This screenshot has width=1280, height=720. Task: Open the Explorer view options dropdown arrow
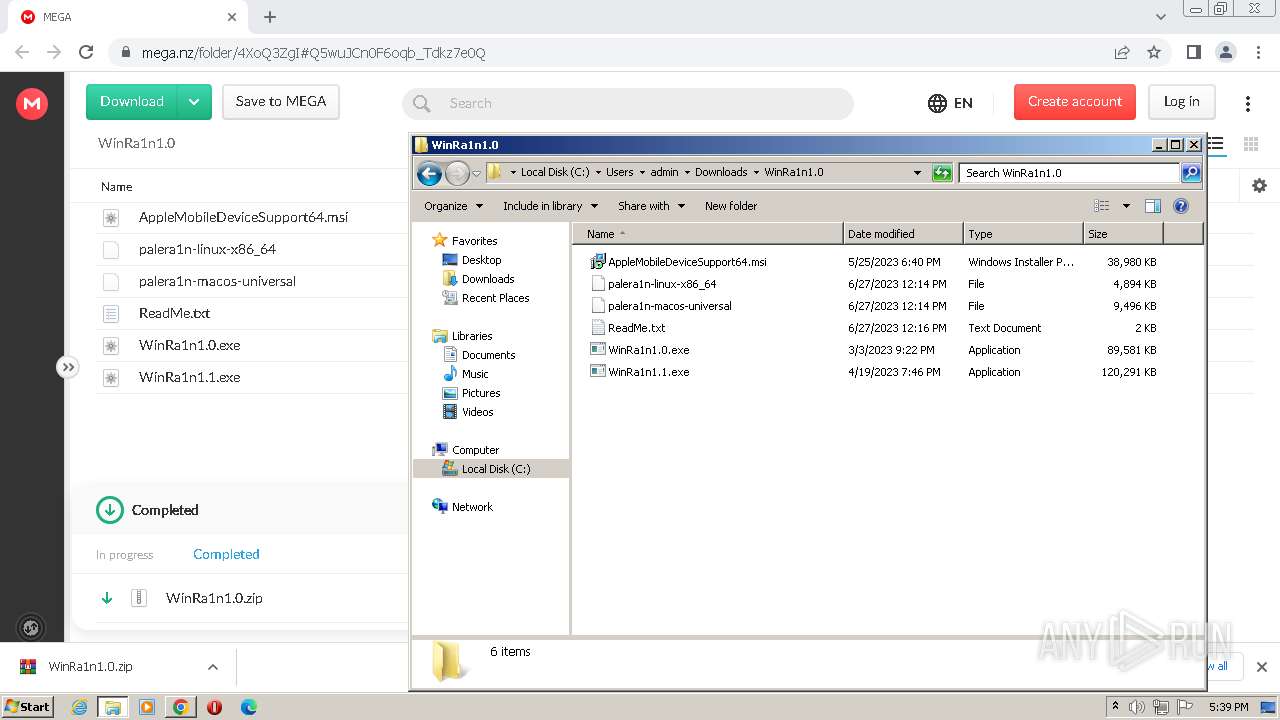pyautogui.click(x=1125, y=206)
